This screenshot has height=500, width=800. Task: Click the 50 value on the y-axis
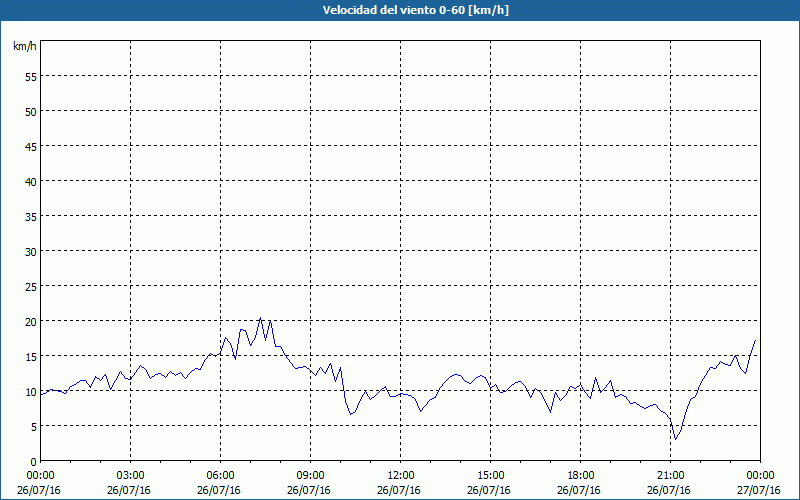tap(31, 112)
